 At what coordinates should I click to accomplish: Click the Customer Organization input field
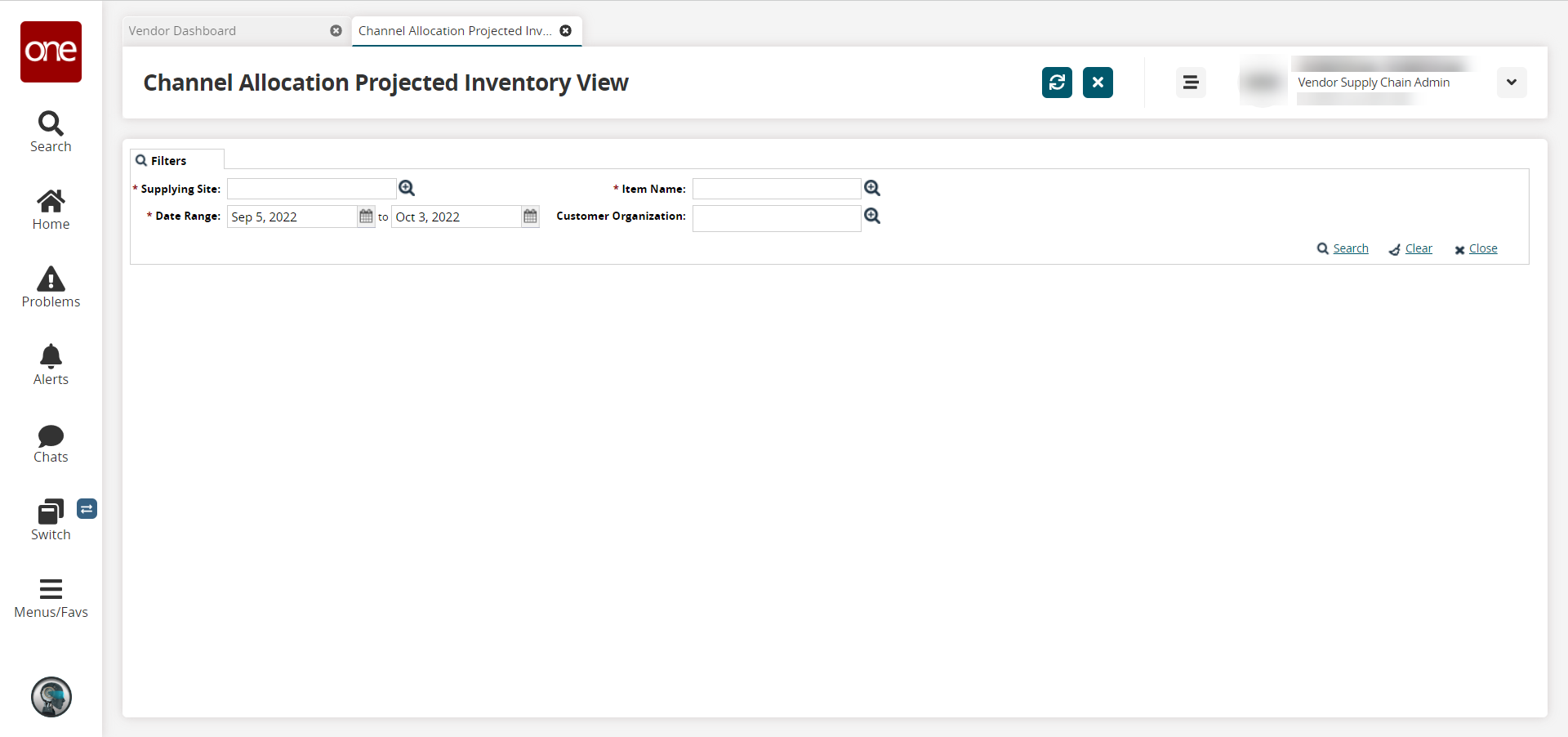coord(776,218)
